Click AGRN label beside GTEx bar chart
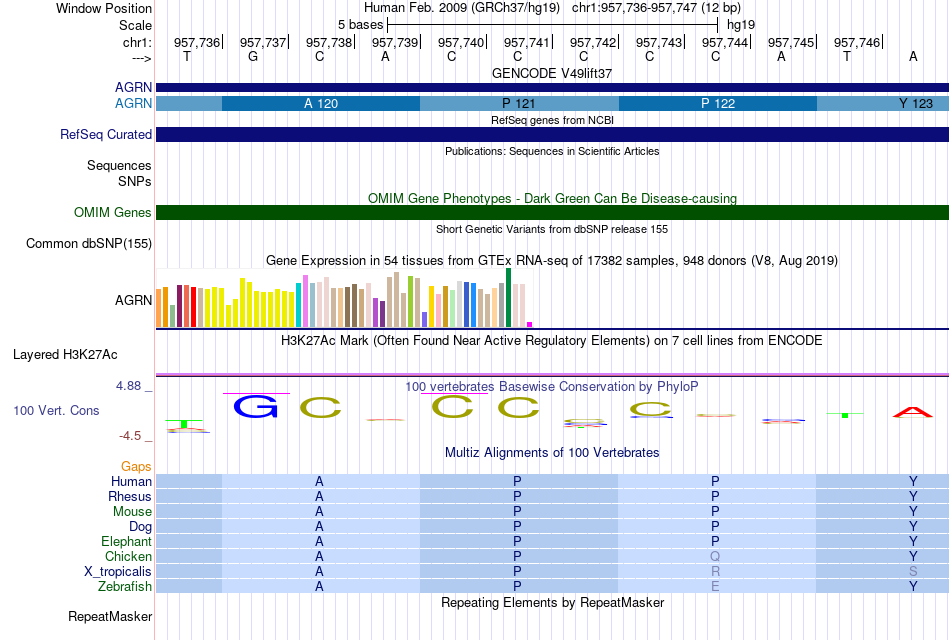The image size is (950, 640). (133, 300)
